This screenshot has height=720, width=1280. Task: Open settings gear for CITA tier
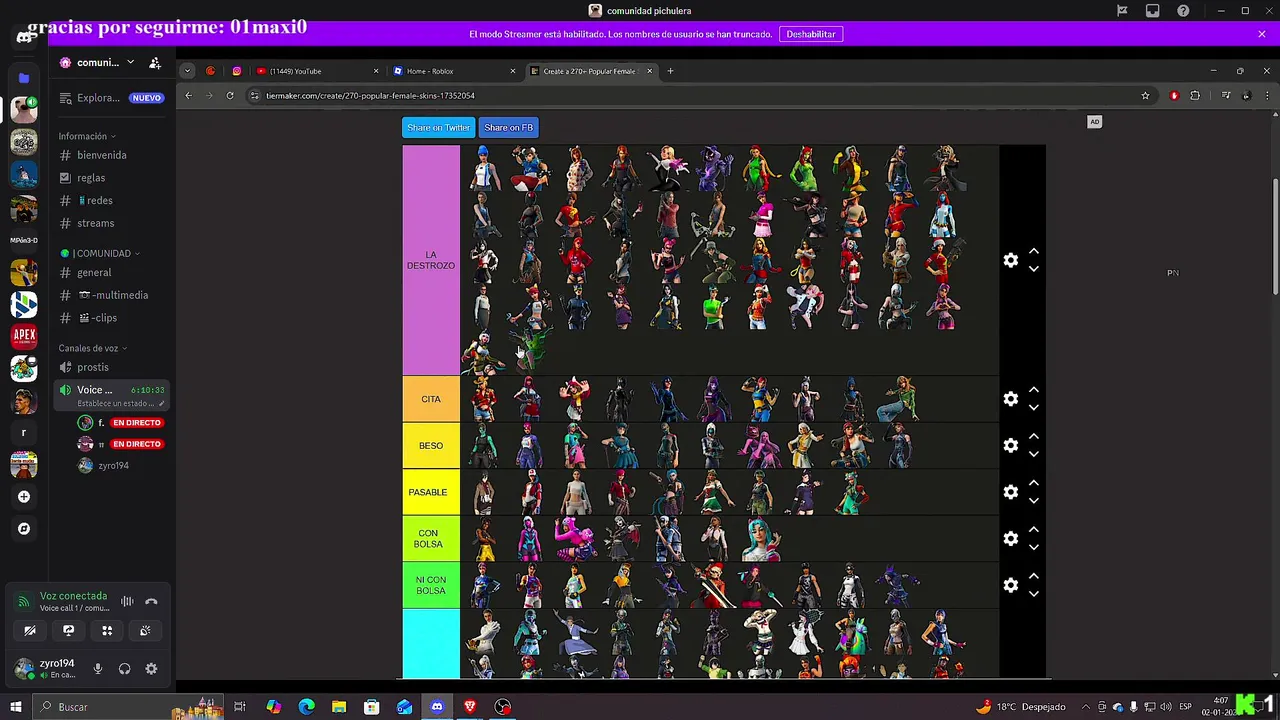coord(1011,399)
